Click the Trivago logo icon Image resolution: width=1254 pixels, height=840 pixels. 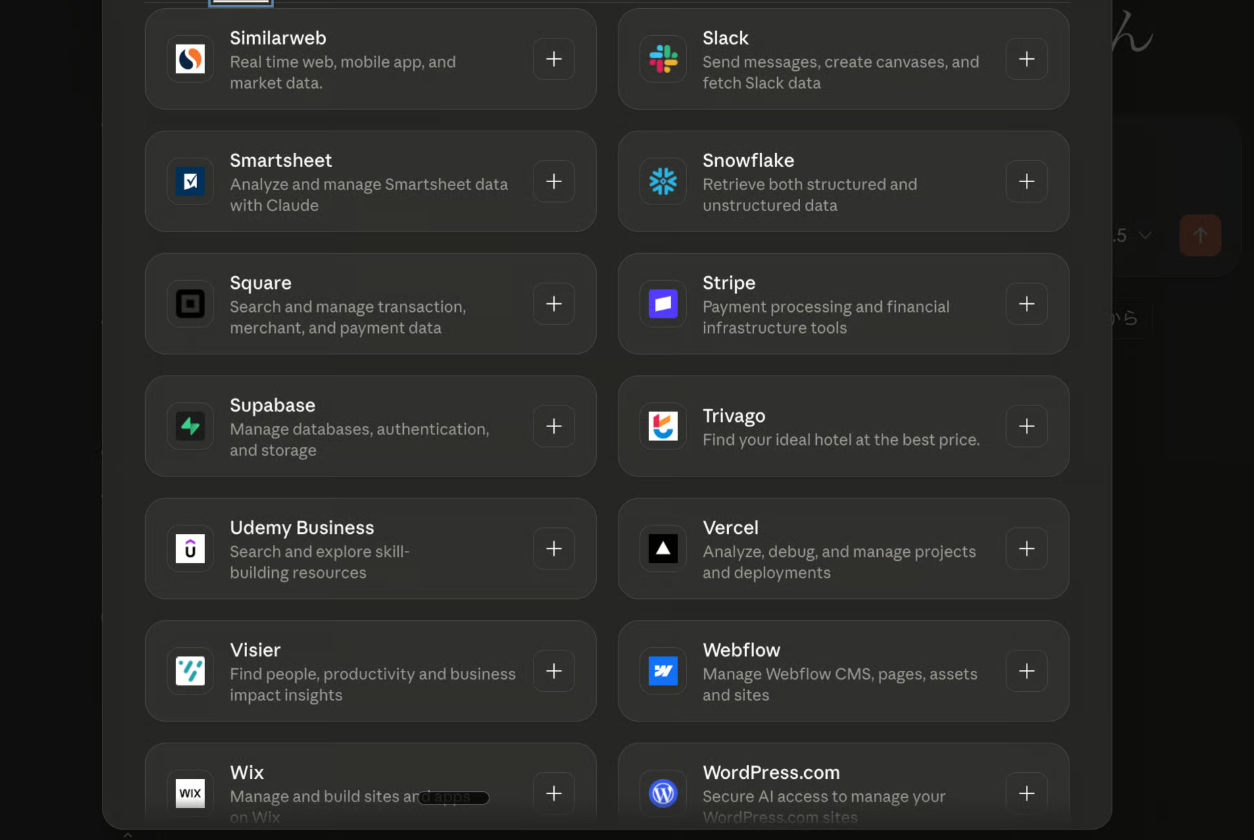click(x=663, y=426)
